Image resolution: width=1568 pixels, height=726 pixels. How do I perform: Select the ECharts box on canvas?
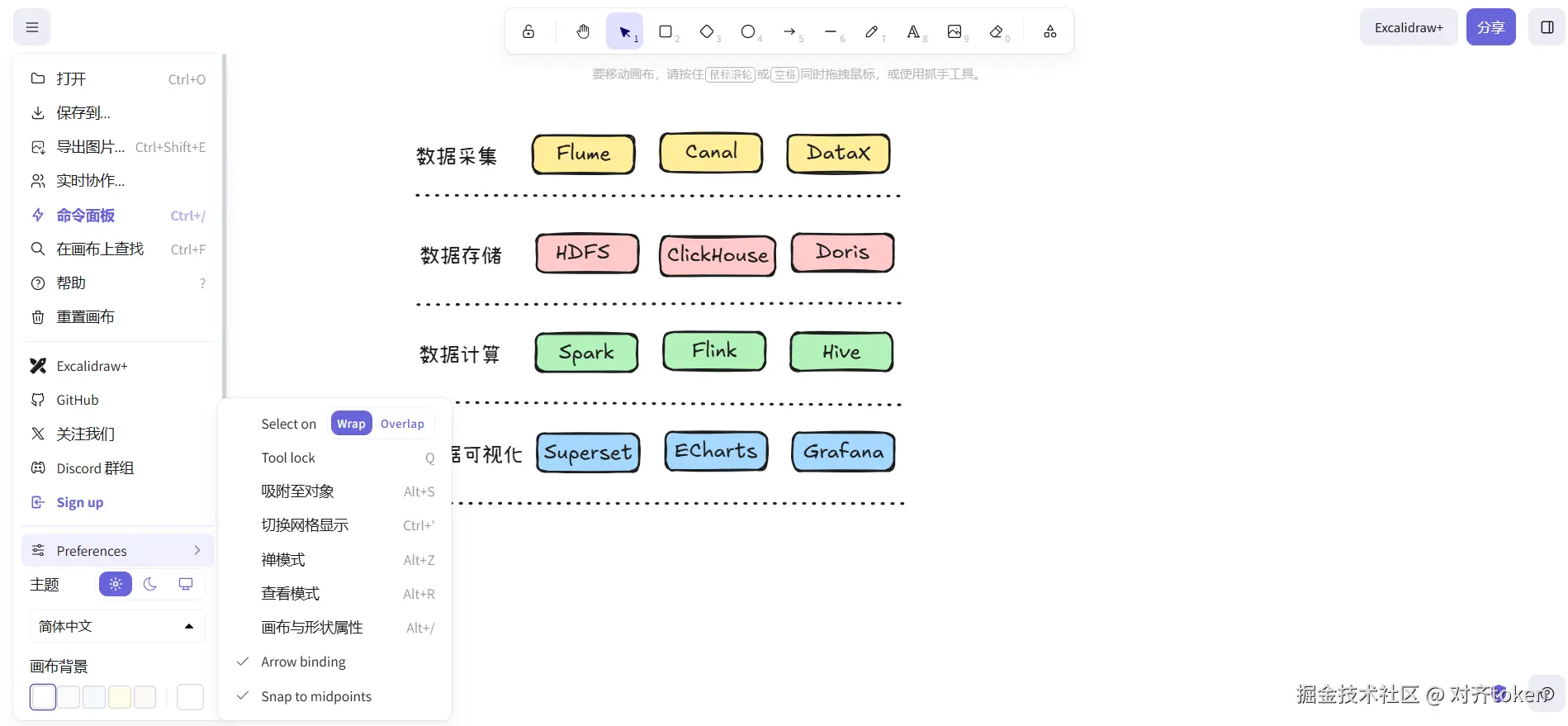pyautogui.click(x=716, y=451)
